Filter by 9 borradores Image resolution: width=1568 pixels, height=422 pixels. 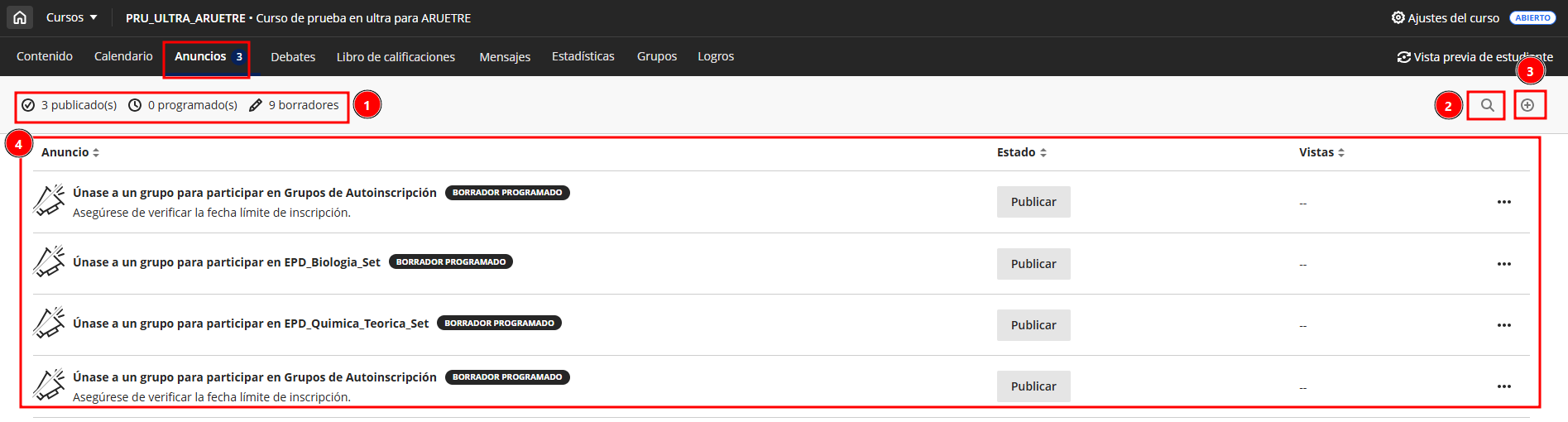point(295,105)
